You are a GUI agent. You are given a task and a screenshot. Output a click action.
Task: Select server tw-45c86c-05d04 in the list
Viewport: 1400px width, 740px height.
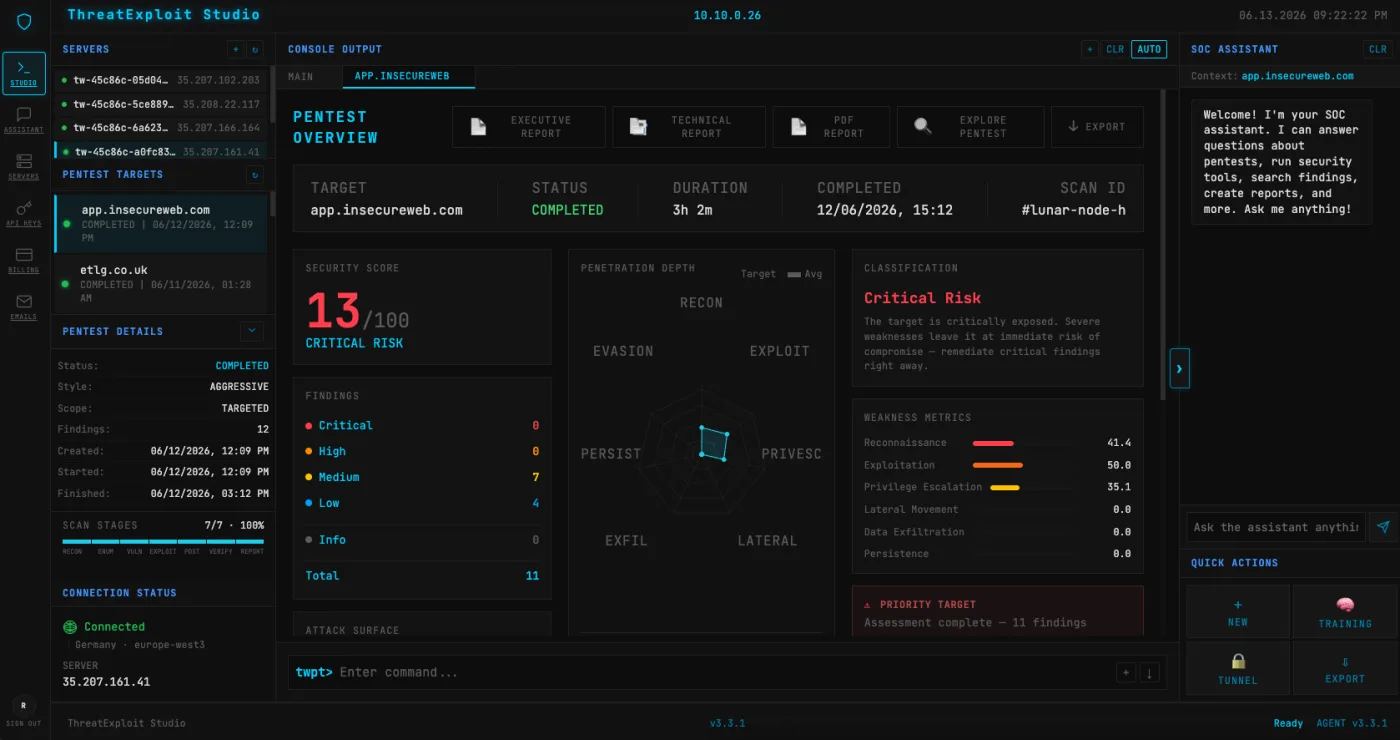click(x=163, y=80)
